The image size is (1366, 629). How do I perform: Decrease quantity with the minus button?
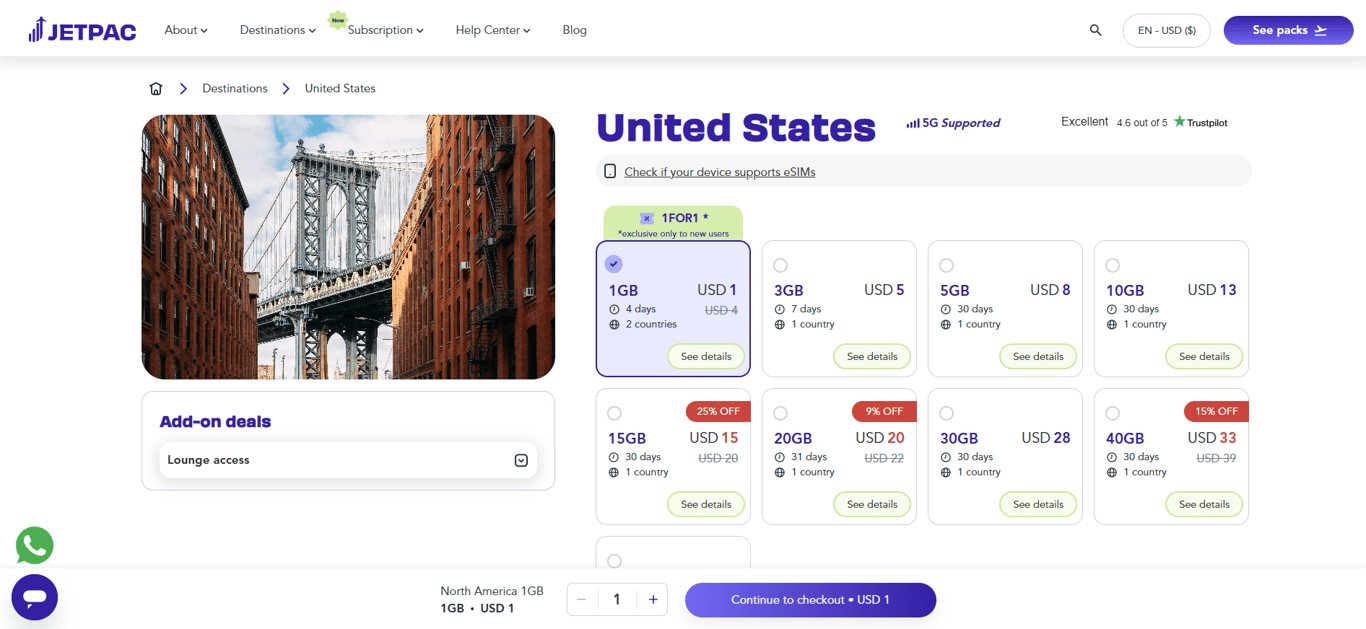[581, 600]
